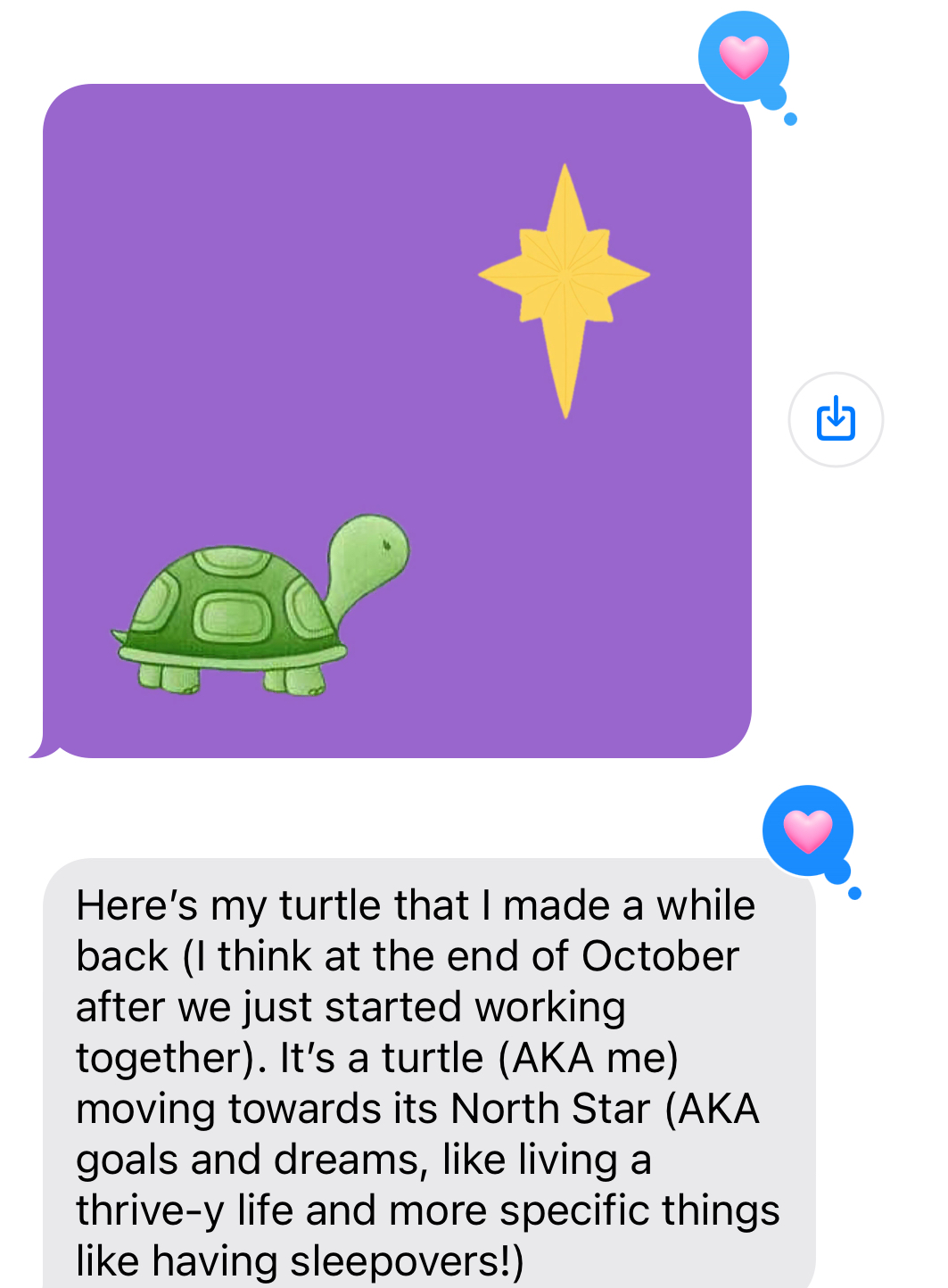Click the word "October" in the message
This screenshot has height=1288, width=948.
pos(660,956)
